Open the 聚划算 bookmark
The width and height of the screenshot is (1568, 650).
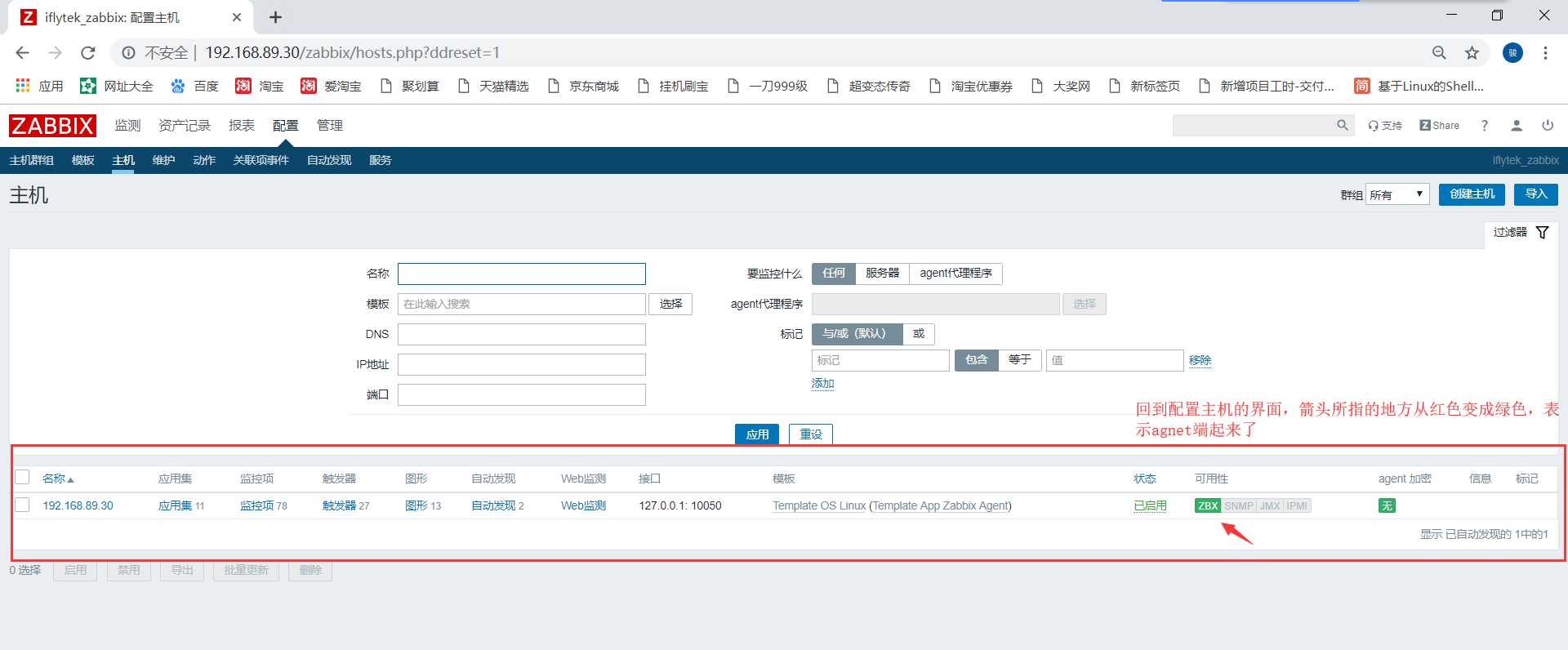click(410, 86)
